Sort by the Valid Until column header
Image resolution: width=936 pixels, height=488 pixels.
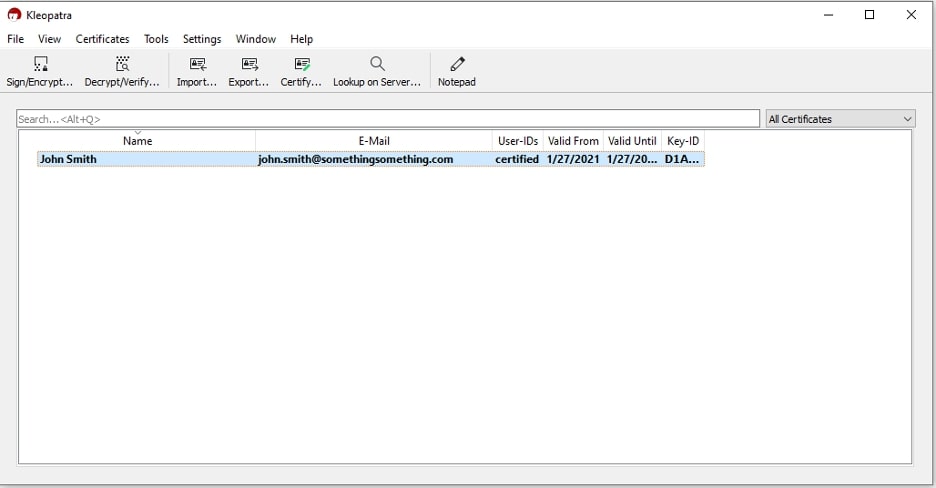(632, 141)
